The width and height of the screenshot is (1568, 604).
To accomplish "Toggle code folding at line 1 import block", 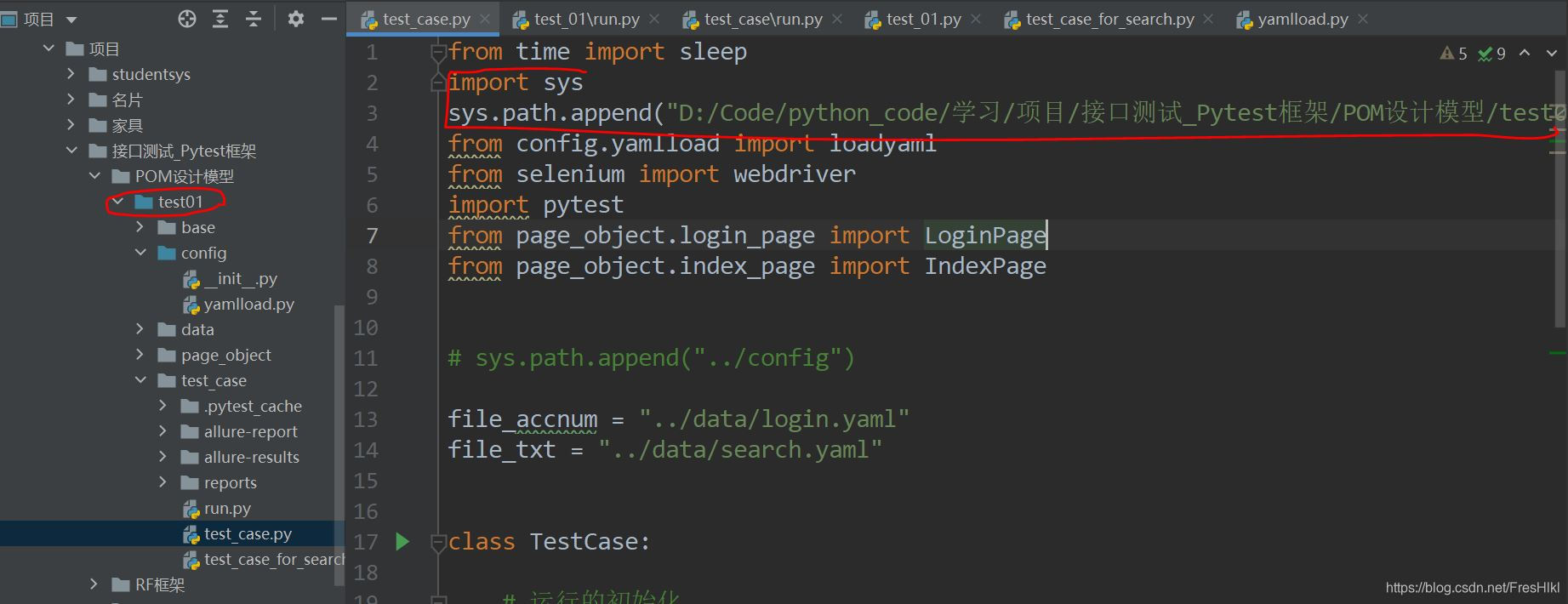I will (438, 54).
